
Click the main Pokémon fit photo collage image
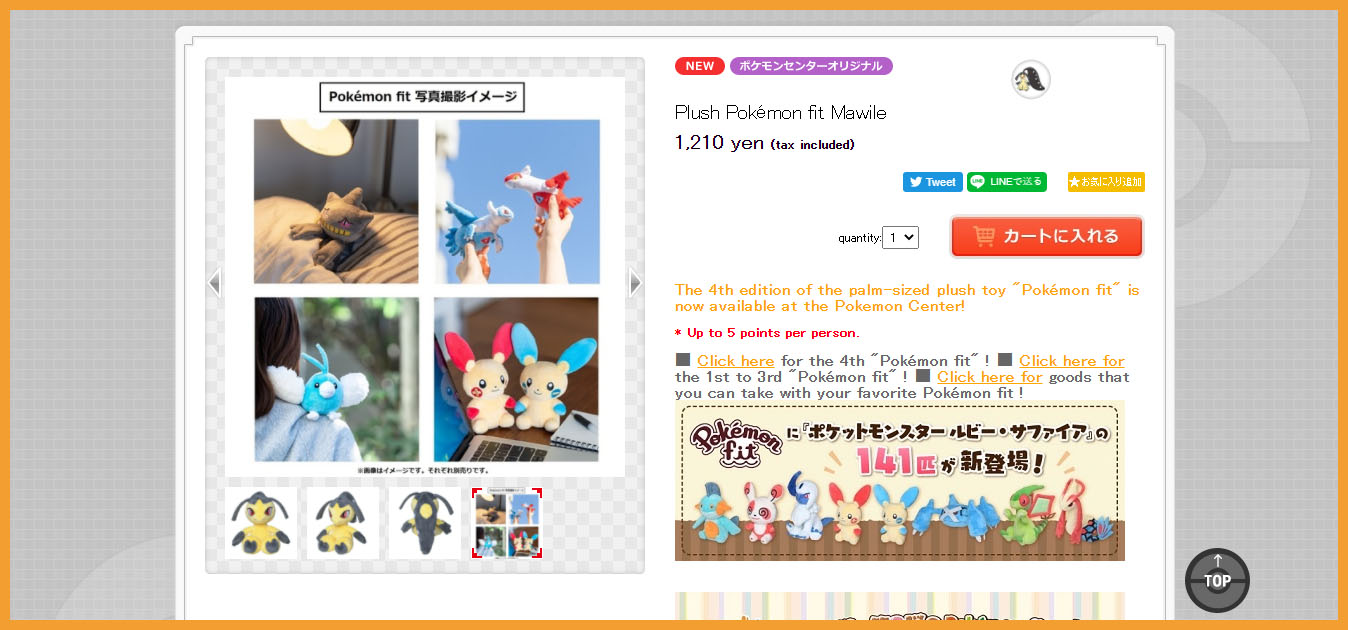click(x=425, y=277)
